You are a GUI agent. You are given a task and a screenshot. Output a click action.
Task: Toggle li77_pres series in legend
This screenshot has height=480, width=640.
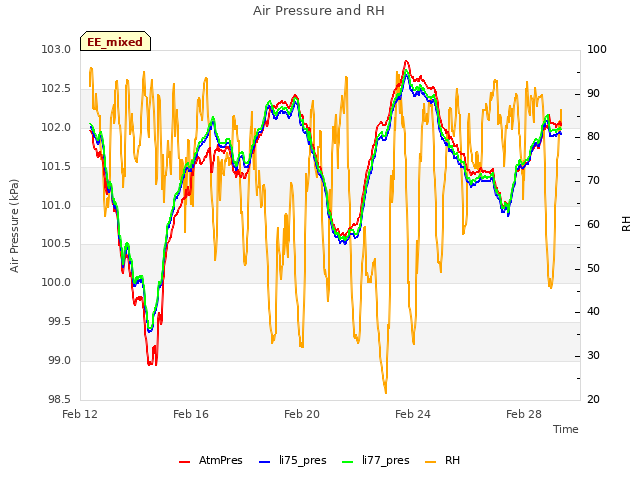[x=376, y=460]
